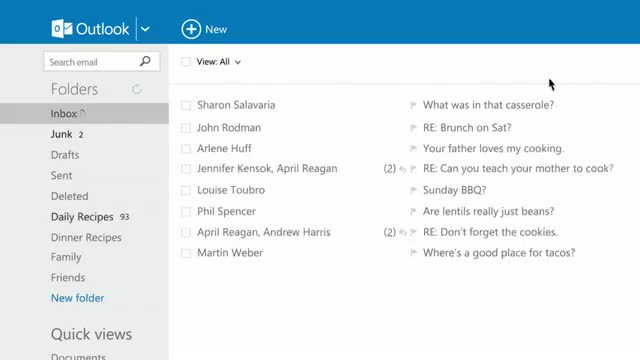The height and width of the screenshot is (360, 640).
Task: Tick the select-all checkbox beside View
Action: point(186,62)
